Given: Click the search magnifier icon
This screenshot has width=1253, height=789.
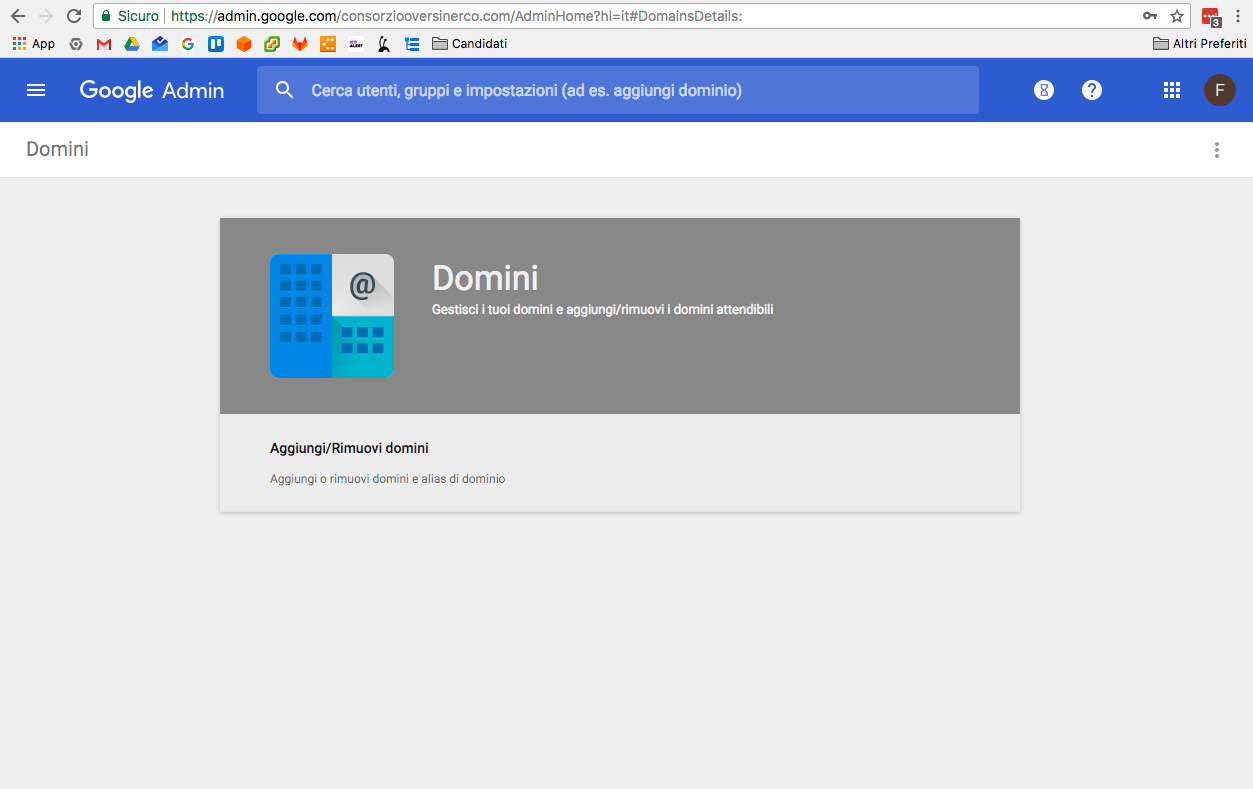Looking at the screenshot, I should (x=285, y=90).
